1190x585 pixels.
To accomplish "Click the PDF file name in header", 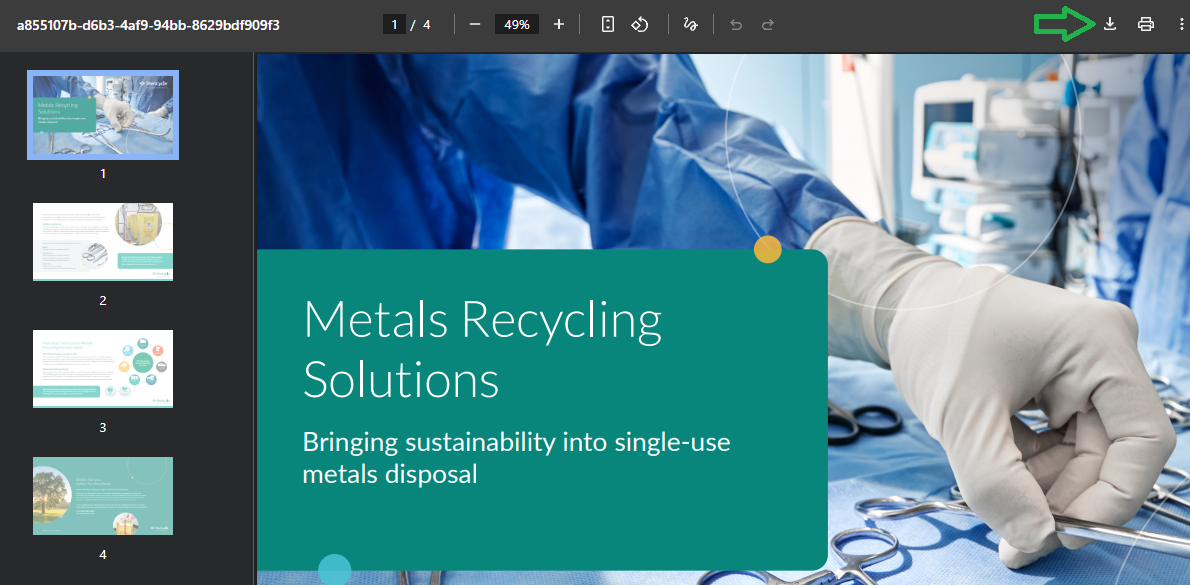I will click(x=148, y=24).
